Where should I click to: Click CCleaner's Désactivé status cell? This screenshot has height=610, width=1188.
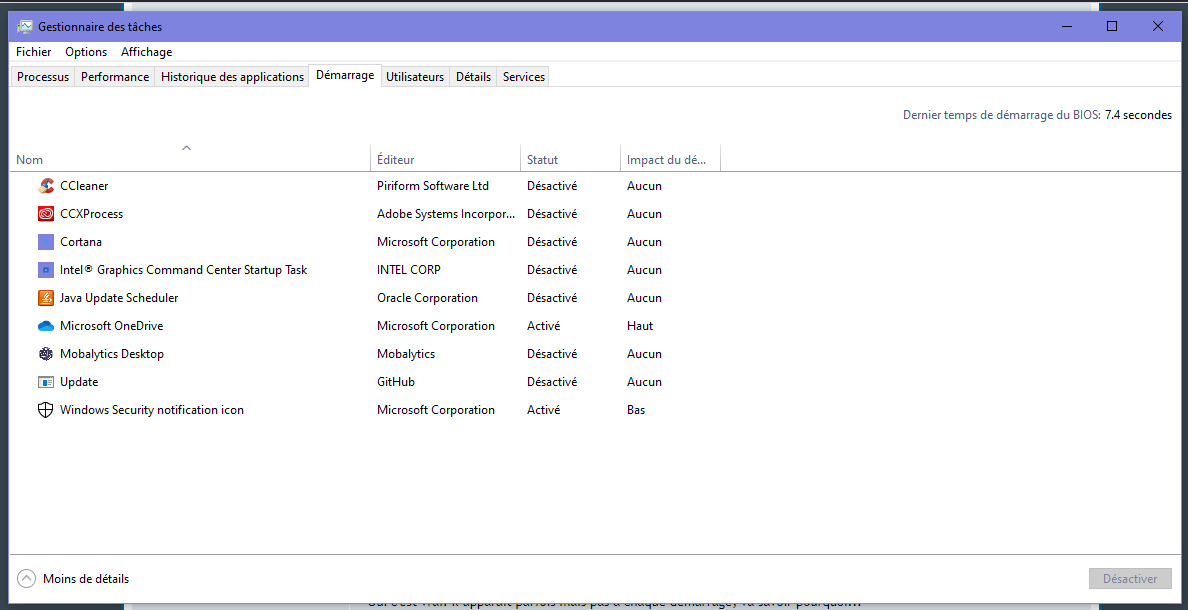(x=552, y=186)
